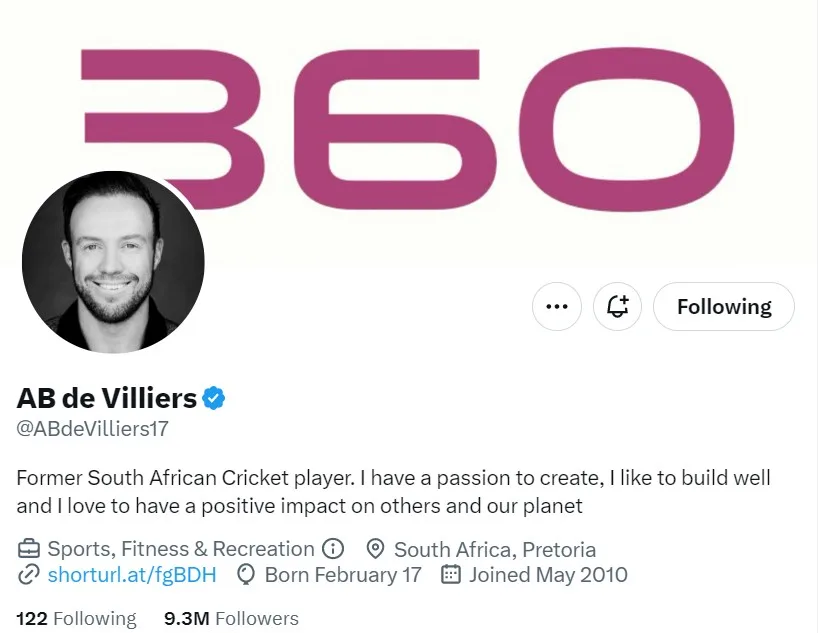The image size is (820, 633).
Task: Turn on notifications with the bell icon
Action: [617, 307]
